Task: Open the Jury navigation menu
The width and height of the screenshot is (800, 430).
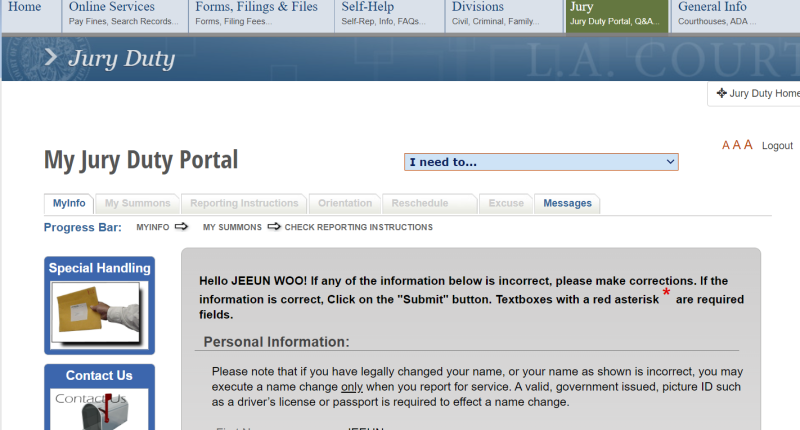Action: coord(617,15)
